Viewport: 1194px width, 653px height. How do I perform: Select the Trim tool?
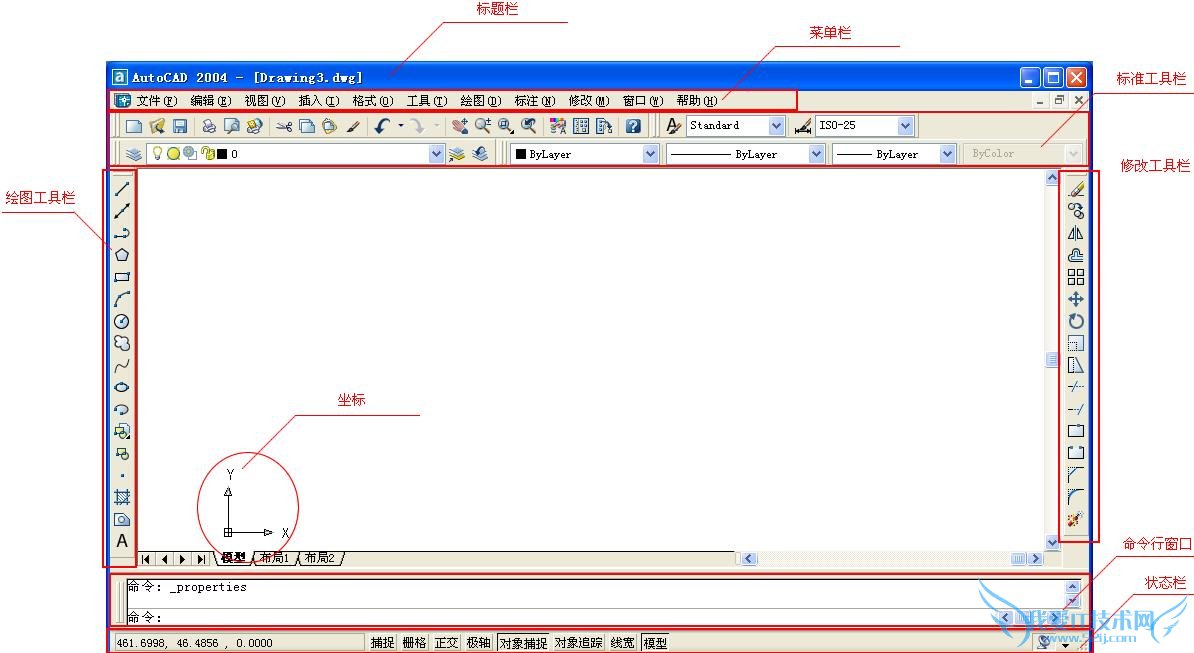coord(1075,387)
